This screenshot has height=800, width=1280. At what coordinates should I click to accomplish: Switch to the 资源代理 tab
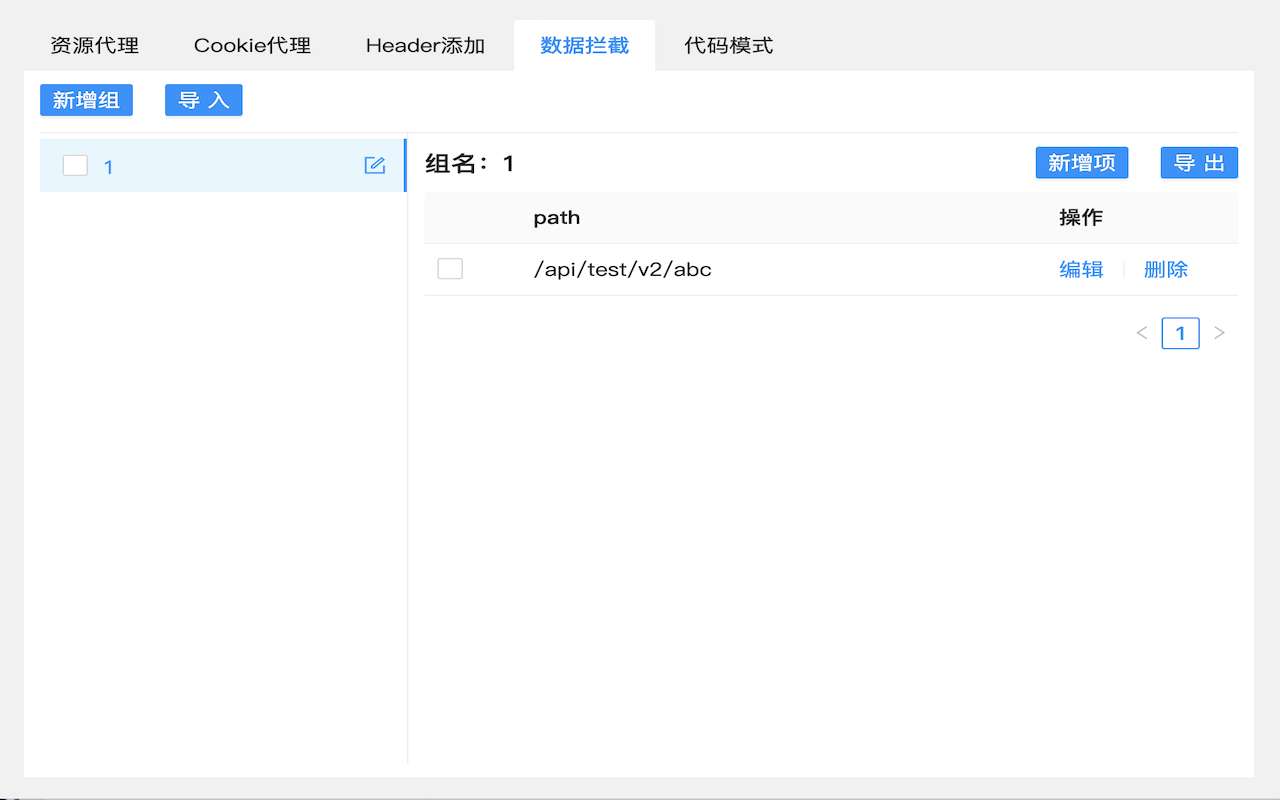pos(93,45)
